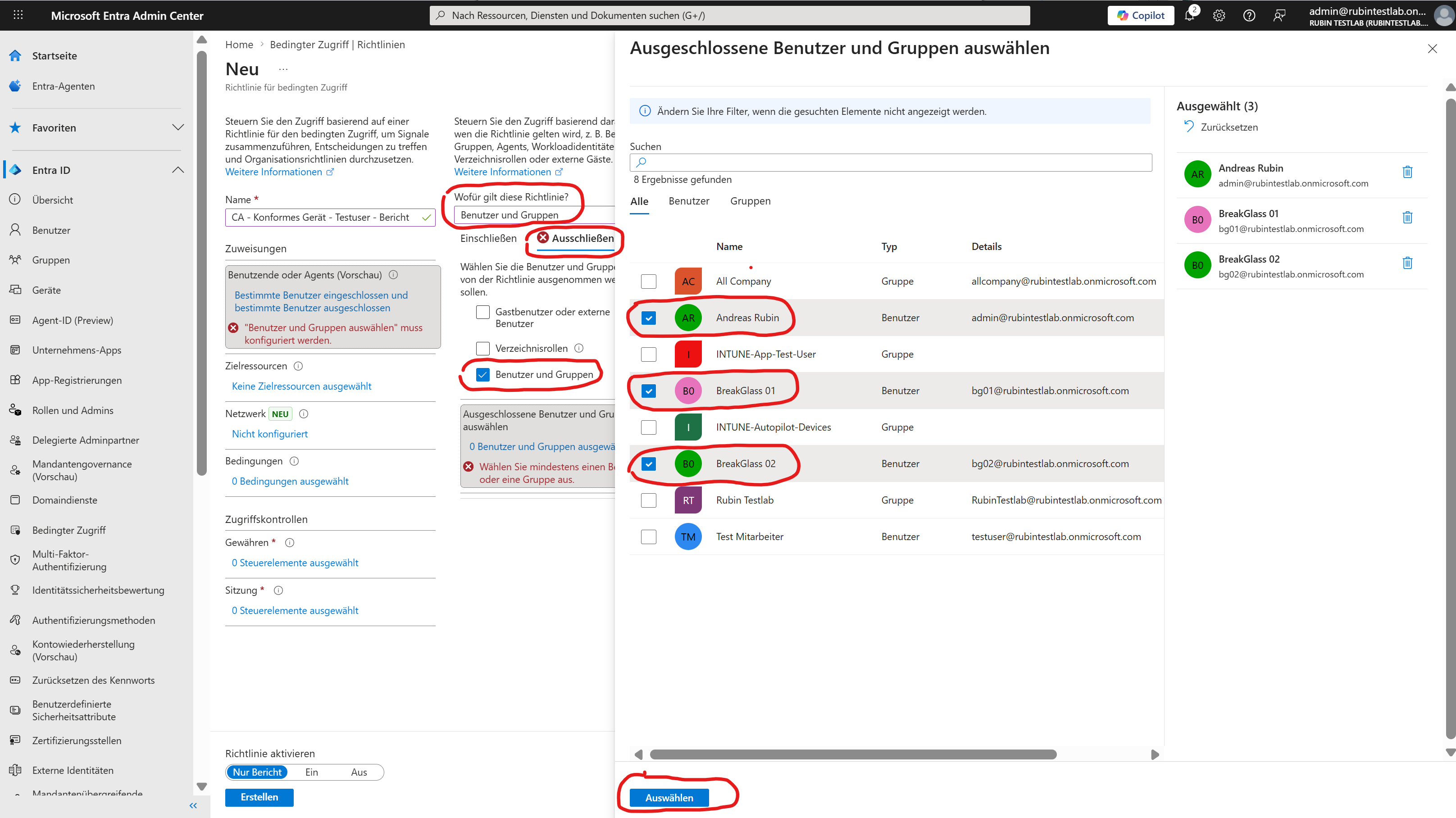This screenshot has height=818, width=1456.
Task: Check the All Company group checkbox
Action: (648, 282)
